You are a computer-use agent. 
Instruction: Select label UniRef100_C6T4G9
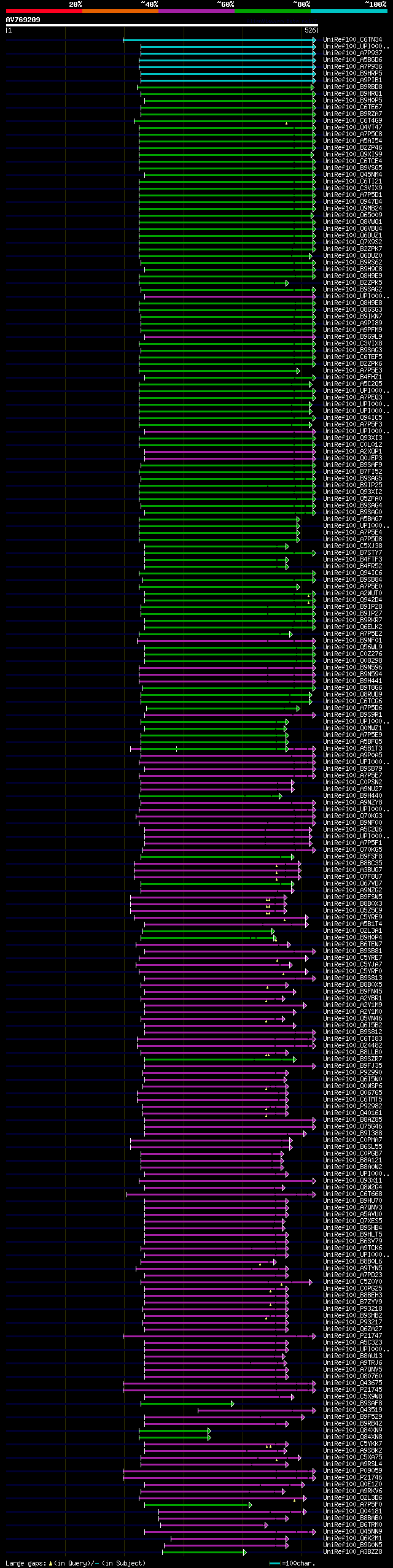(x=352, y=121)
